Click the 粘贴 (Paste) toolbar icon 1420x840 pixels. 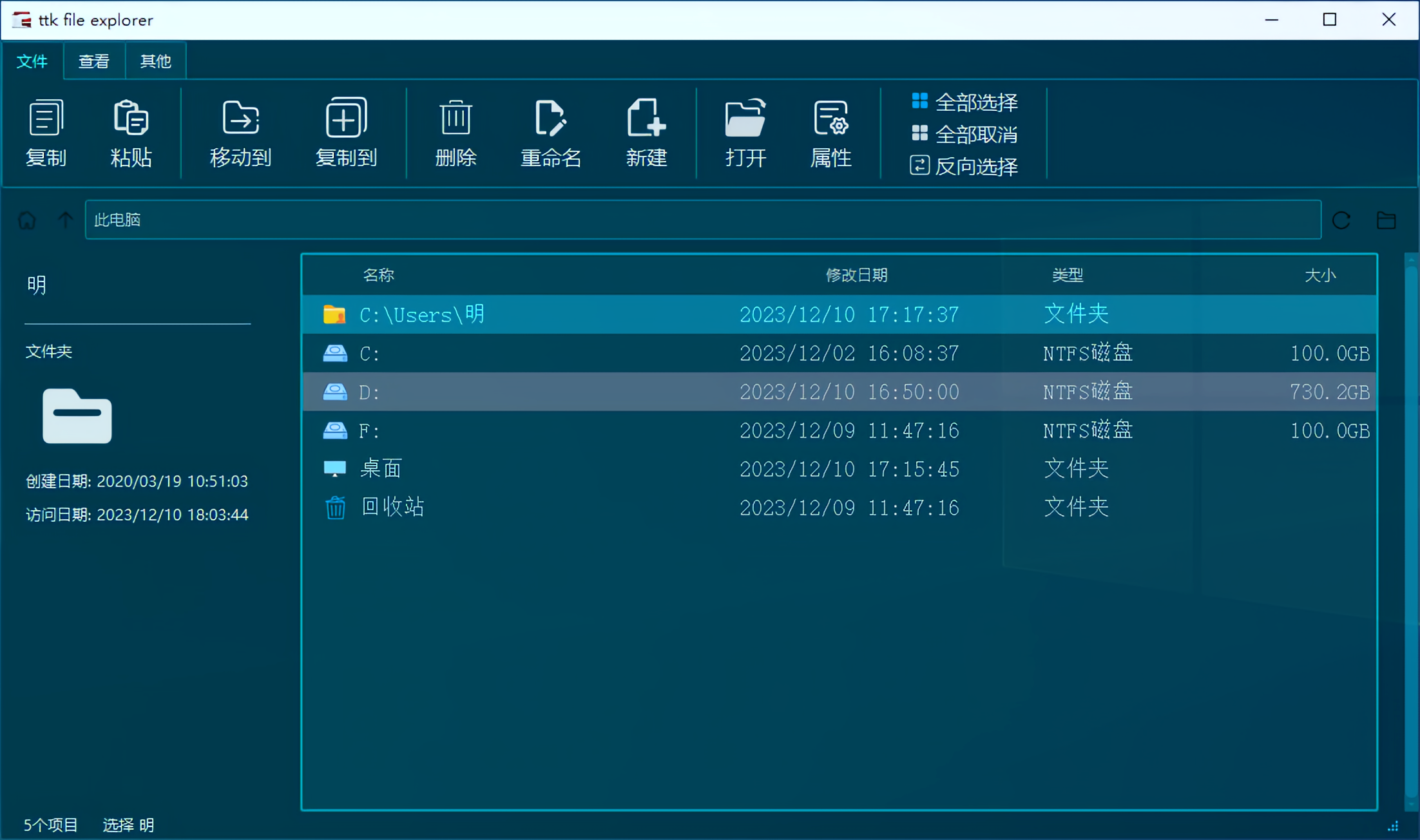pos(131,119)
